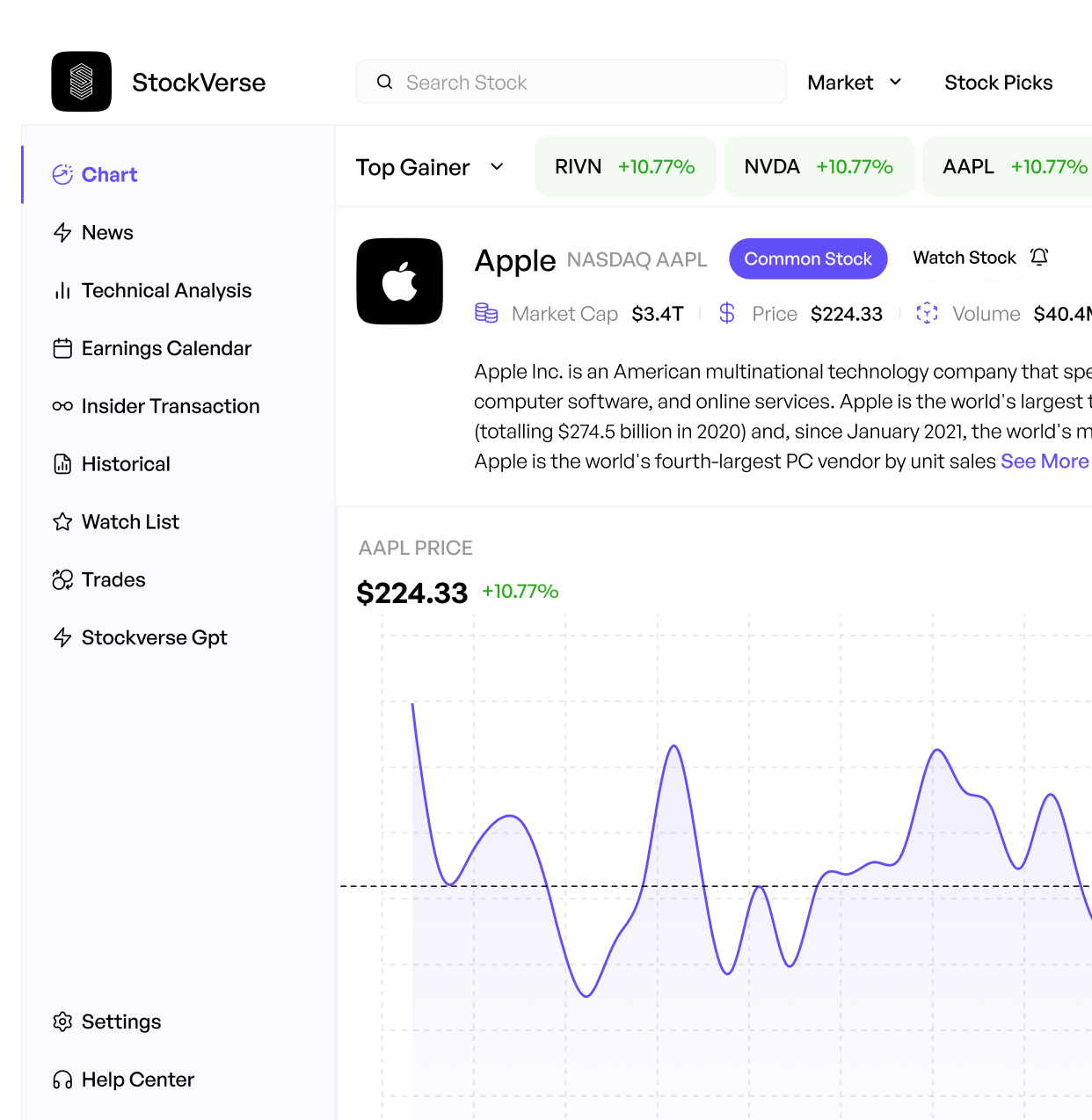Click the StockVerse logo icon
This screenshot has height=1120, width=1092.
click(x=82, y=82)
